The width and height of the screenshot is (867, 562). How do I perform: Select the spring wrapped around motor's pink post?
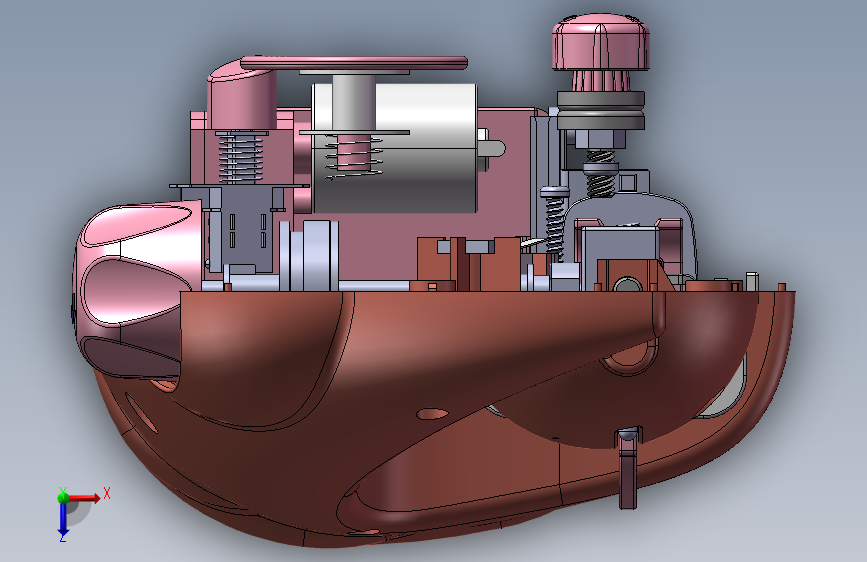coord(354,159)
